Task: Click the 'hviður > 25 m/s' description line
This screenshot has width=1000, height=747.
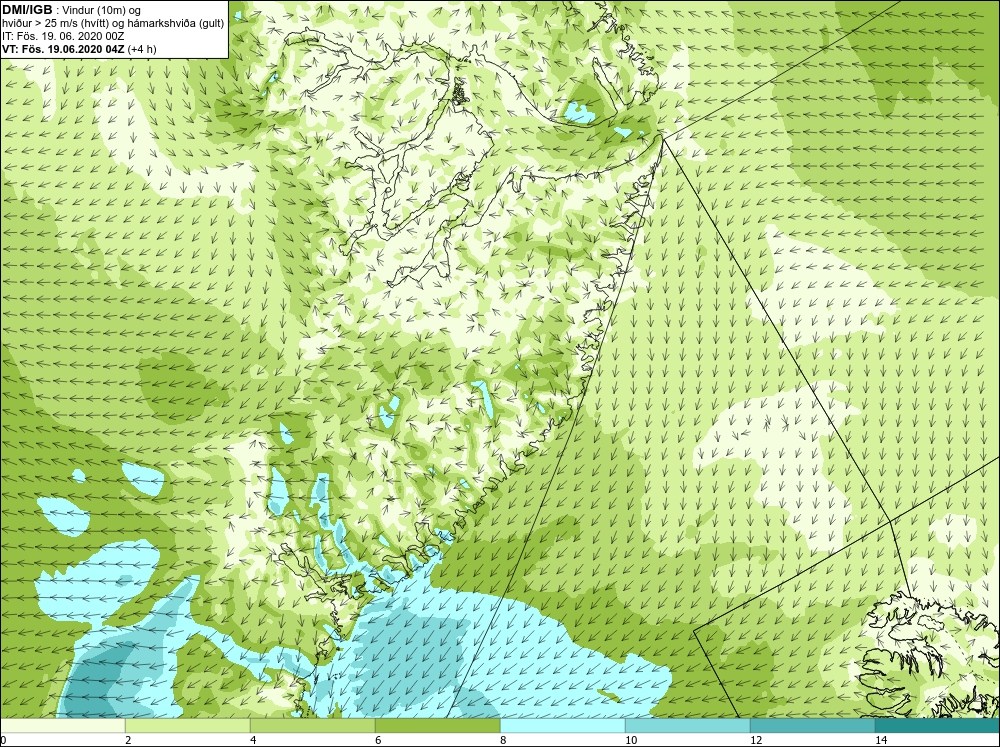Action: click(113, 24)
